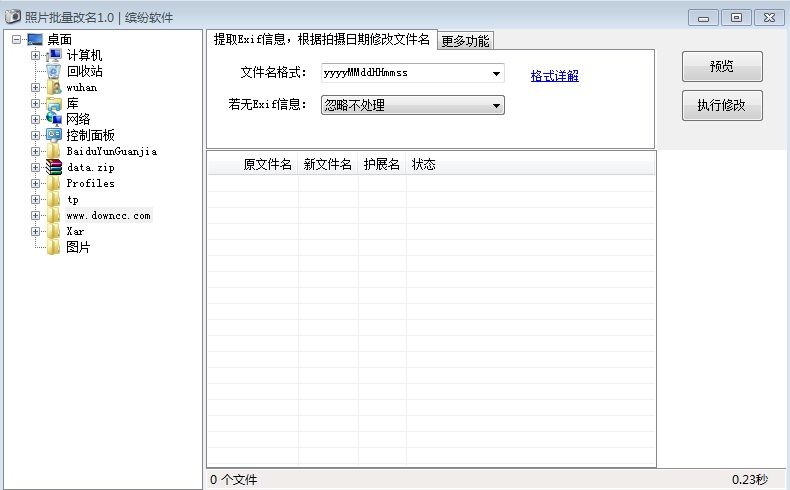The width and height of the screenshot is (790, 490).
Task: Select the 提取Exif信息 tab
Action: point(321,39)
